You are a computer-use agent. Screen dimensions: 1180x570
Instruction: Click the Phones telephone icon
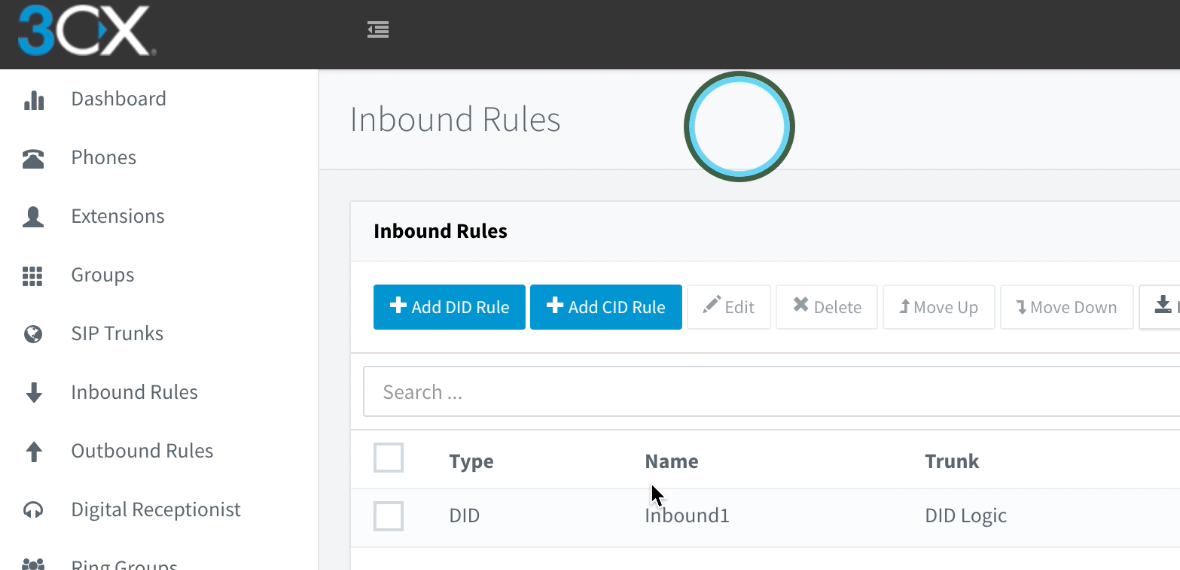pos(34,158)
